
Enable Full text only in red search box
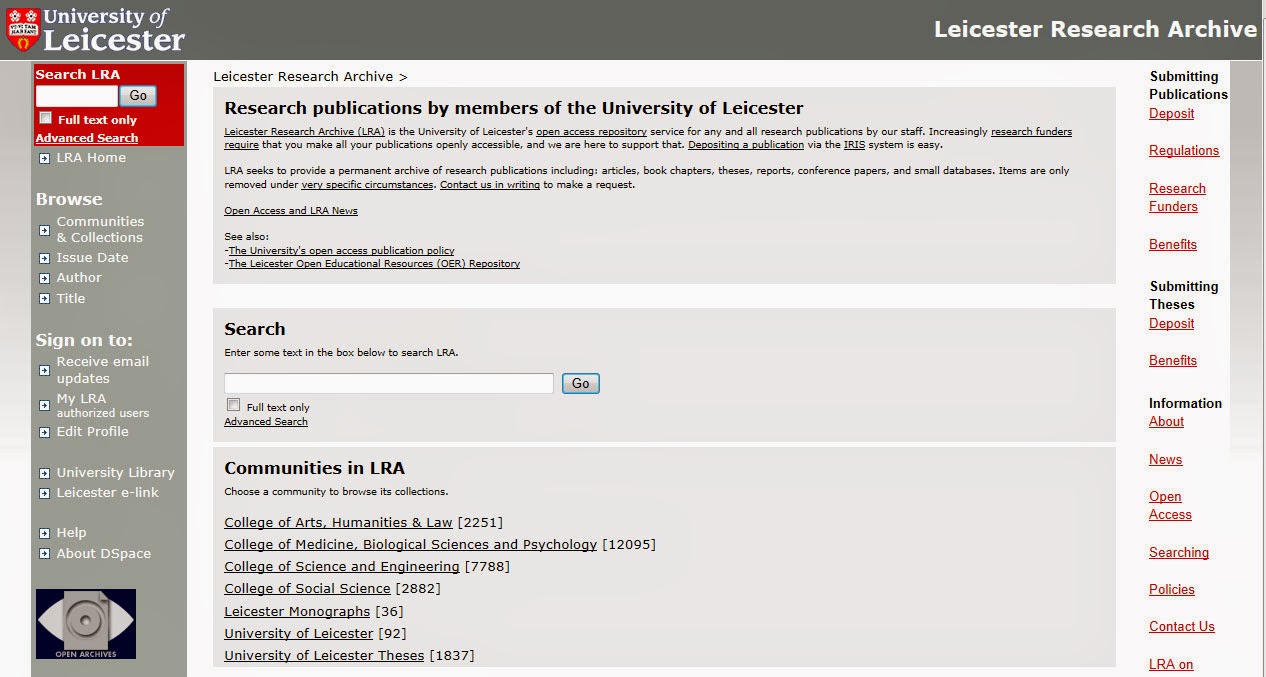point(45,117)
